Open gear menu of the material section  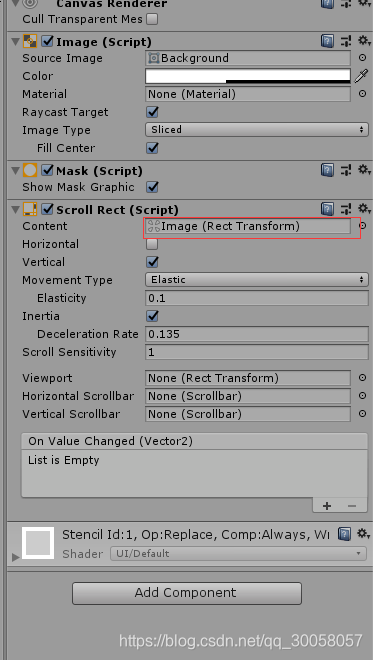click(x=364, y=534)
